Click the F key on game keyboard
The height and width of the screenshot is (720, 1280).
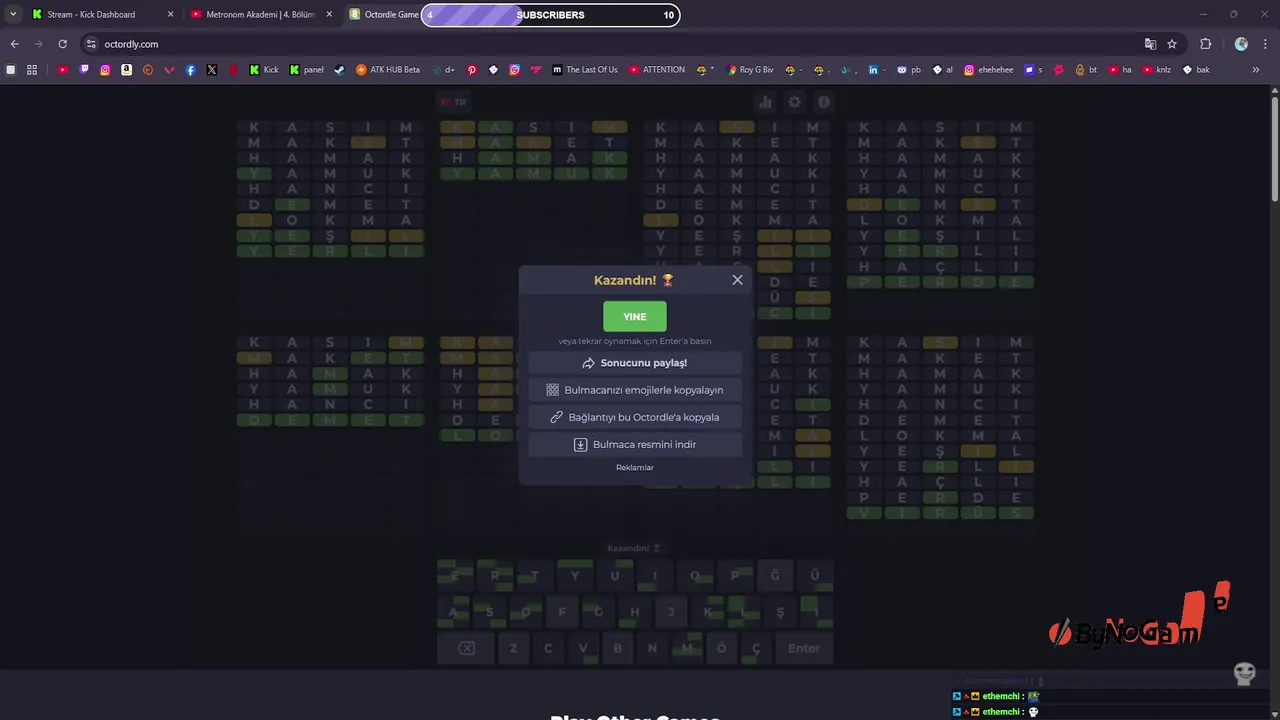tap(562, 612)
